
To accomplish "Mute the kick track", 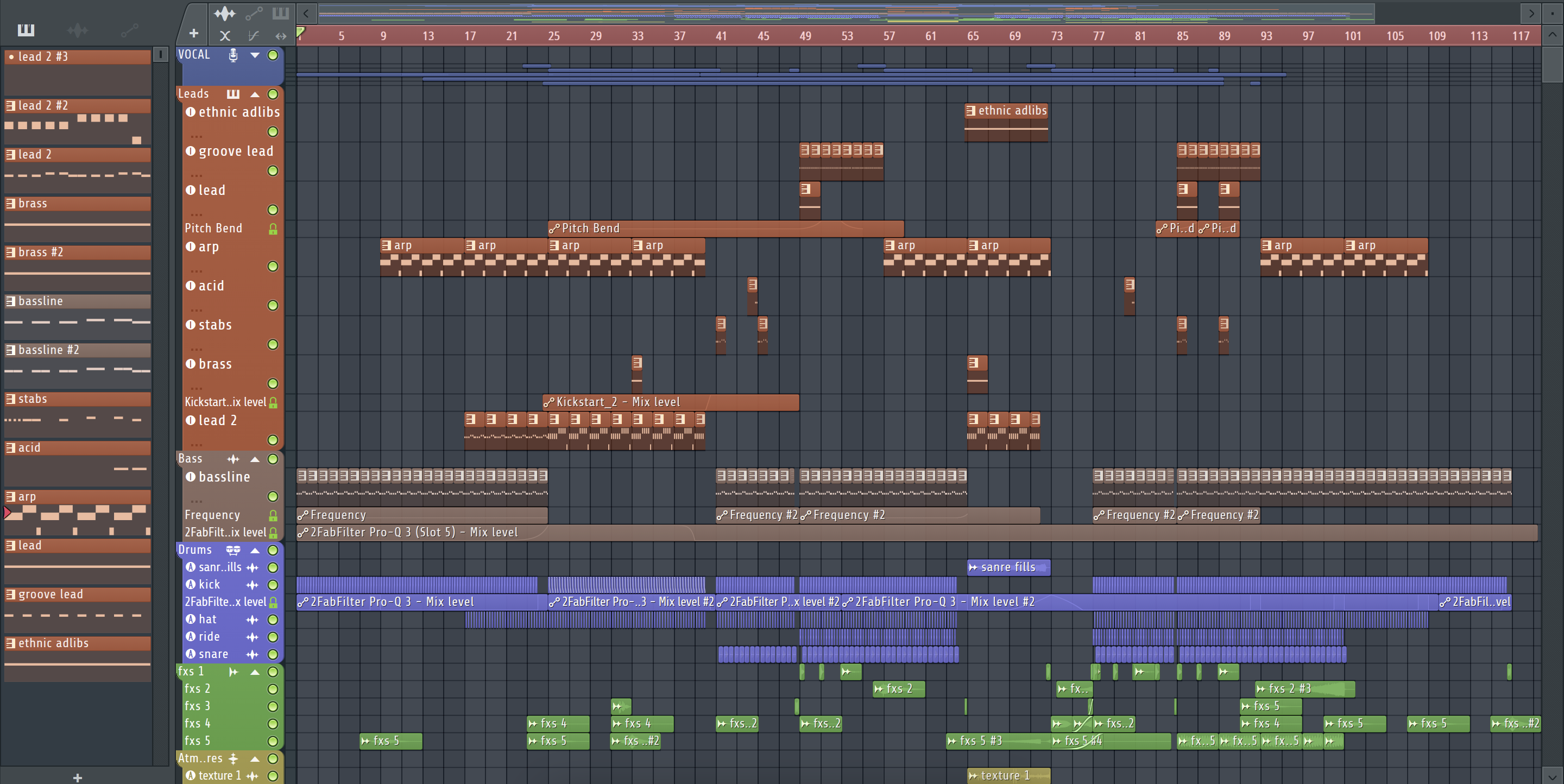I will click(x=273, y=585).
